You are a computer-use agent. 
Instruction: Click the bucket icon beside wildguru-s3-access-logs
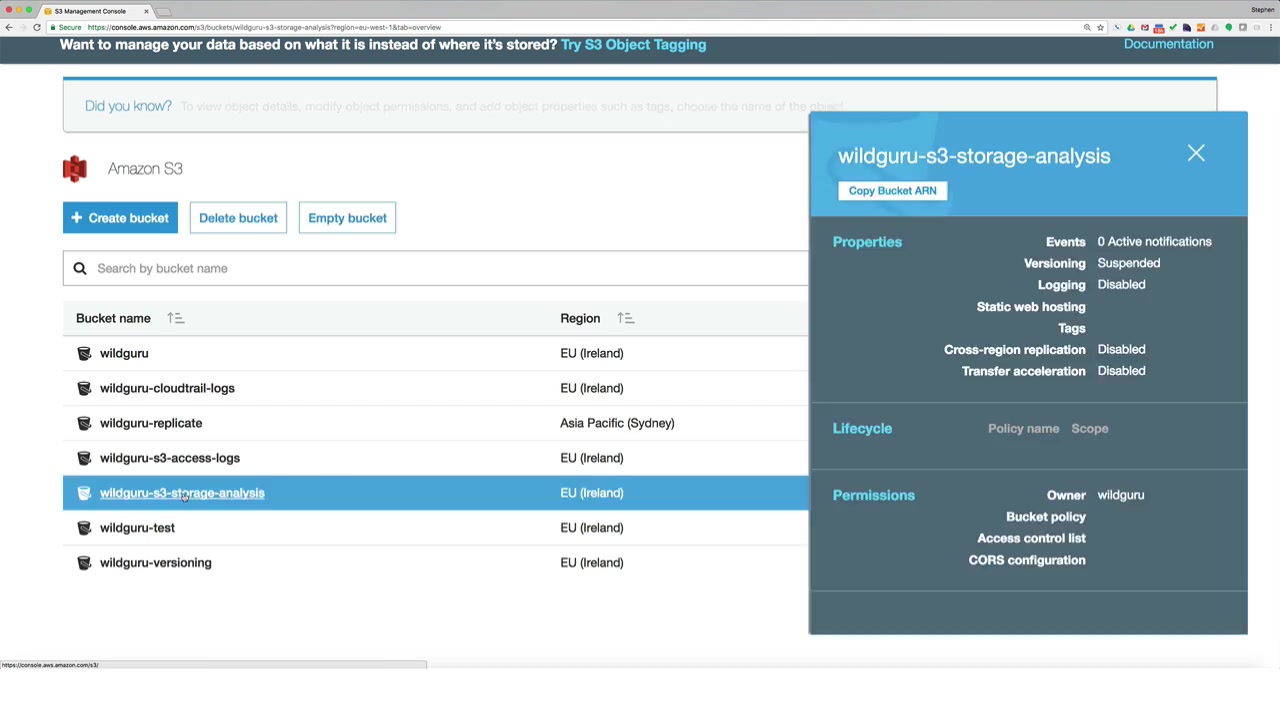click(x=84, y=458)
